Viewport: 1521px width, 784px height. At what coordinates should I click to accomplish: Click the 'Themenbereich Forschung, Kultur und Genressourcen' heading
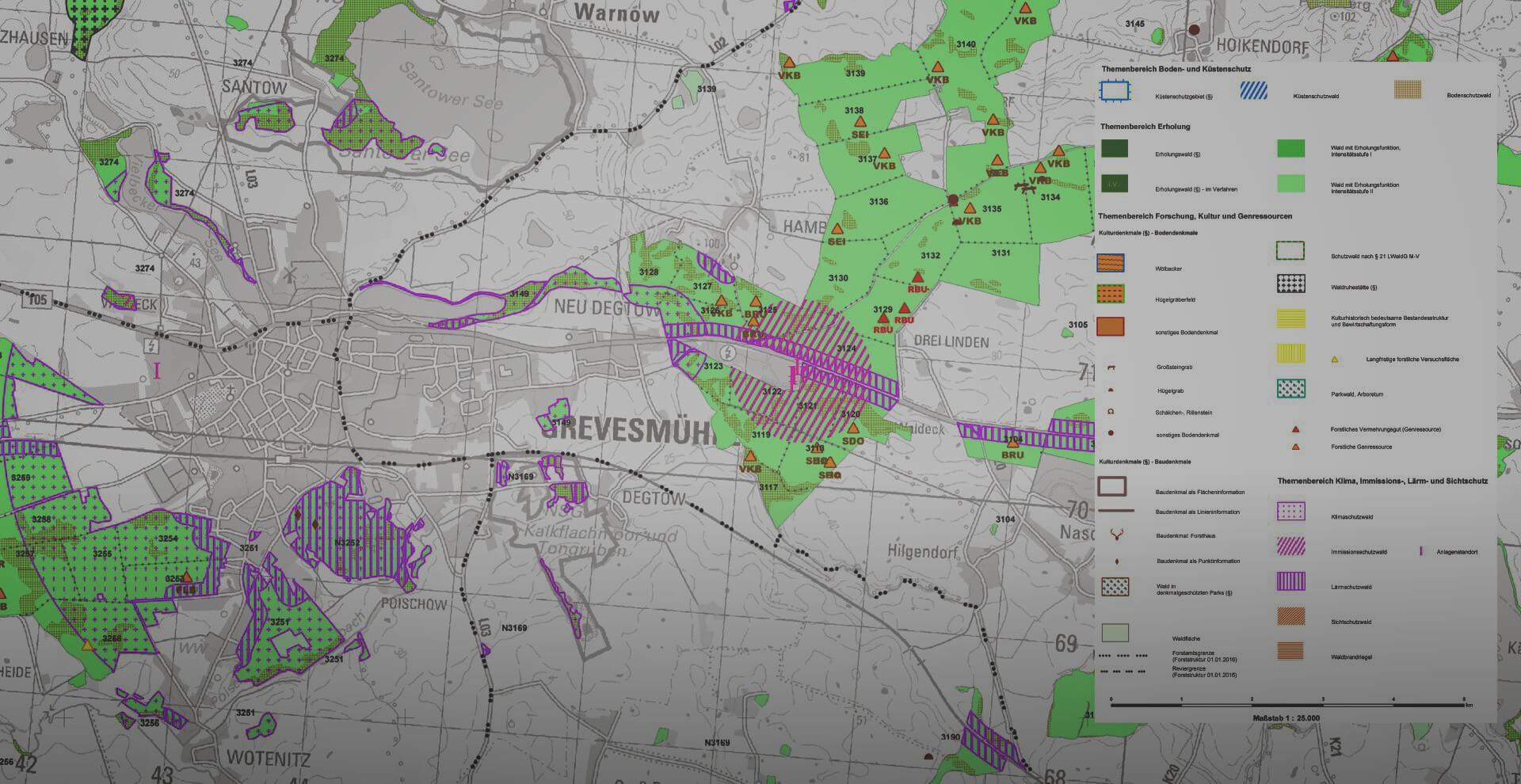(1195, 216)
